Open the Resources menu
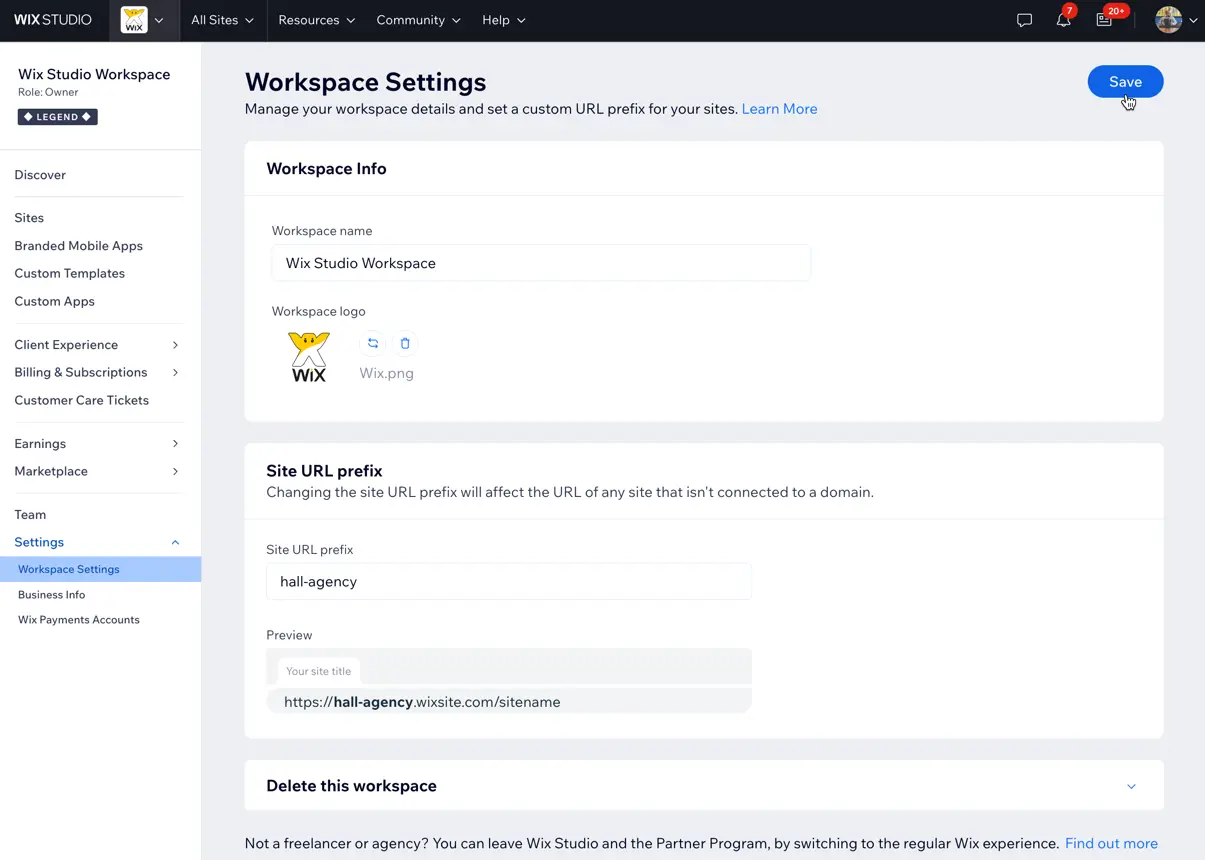This screenshot has height=860, width=1205. tap(316, 20)
